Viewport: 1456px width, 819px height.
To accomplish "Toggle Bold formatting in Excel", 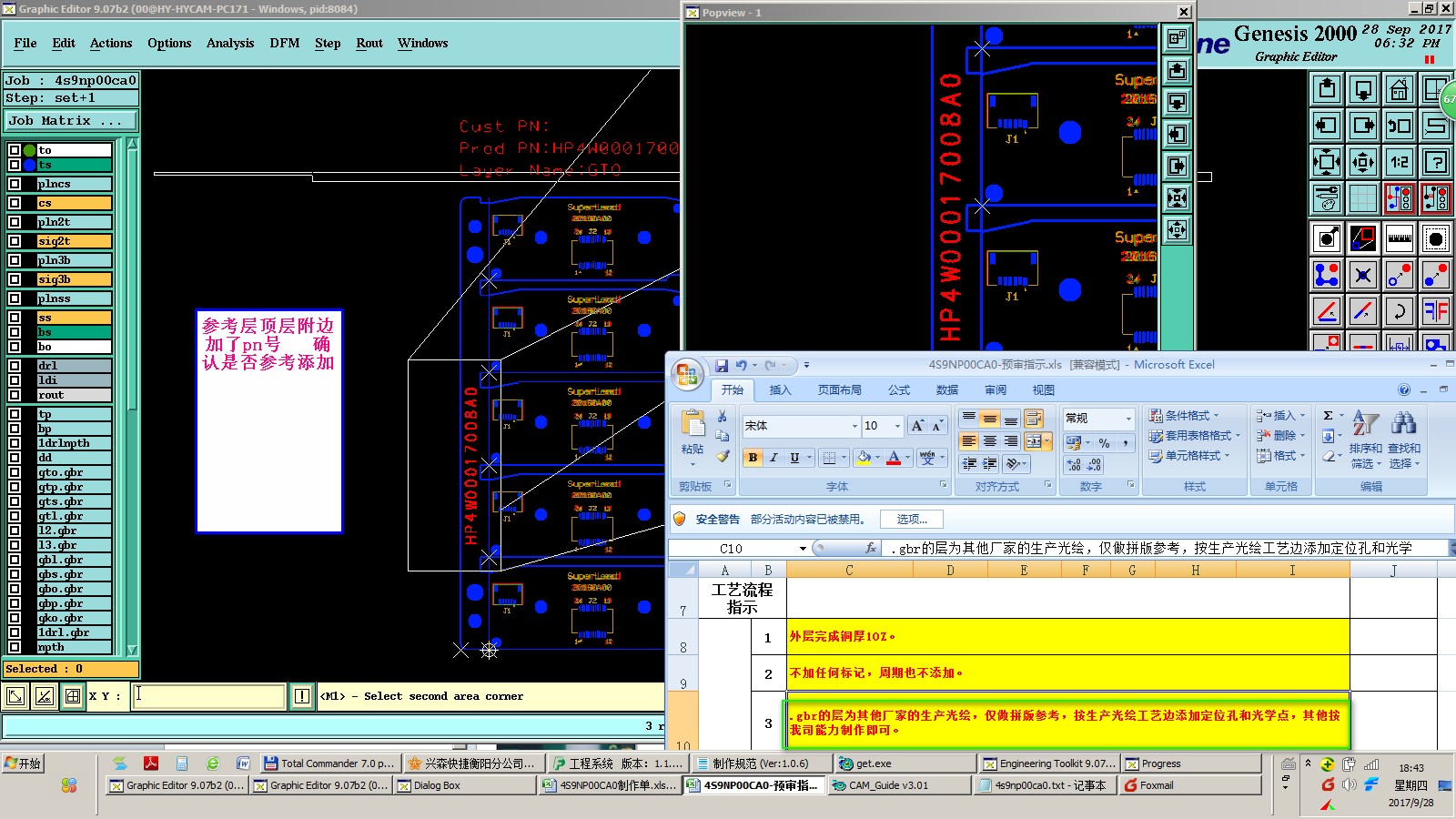I will click(753, 458).
